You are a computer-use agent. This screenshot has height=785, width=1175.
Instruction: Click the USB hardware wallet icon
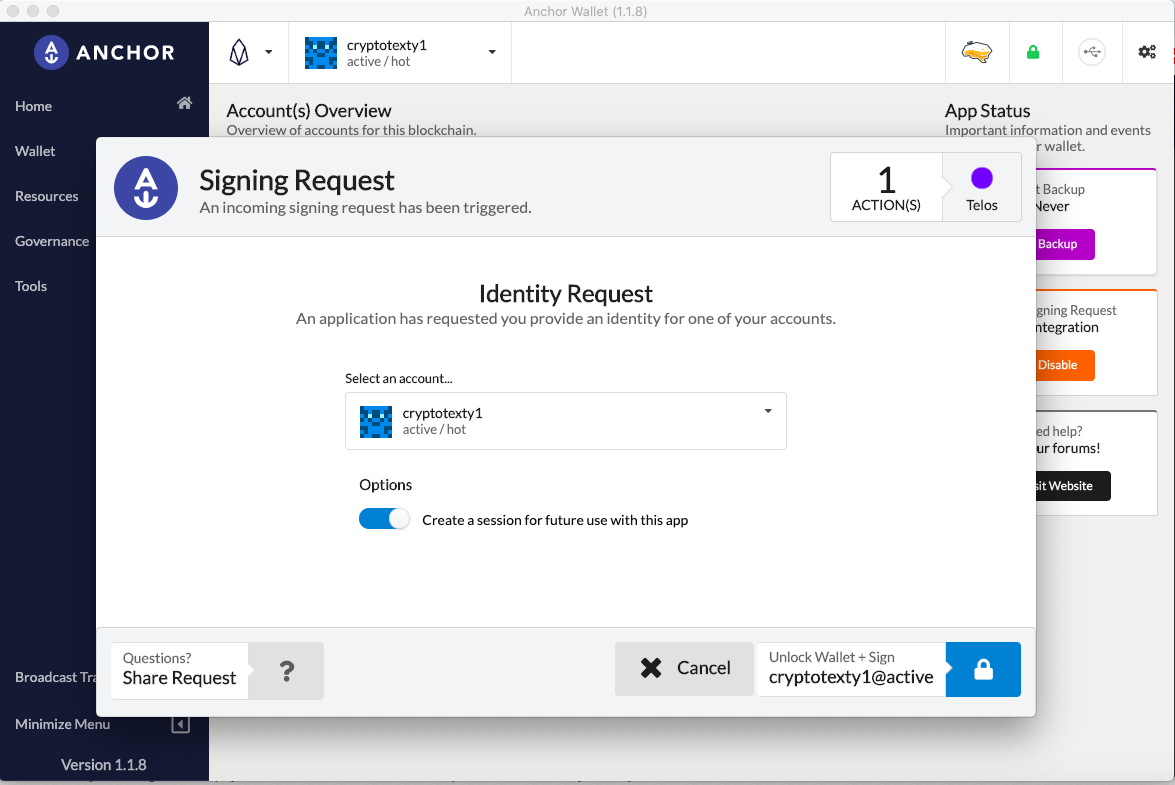1092,52
